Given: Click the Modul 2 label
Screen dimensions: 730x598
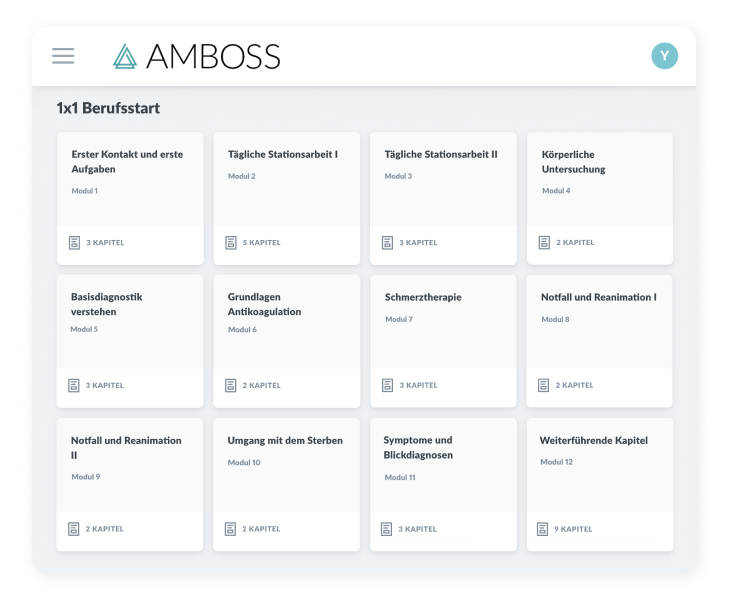Looking at the screenshot, I should click(242, 176).
